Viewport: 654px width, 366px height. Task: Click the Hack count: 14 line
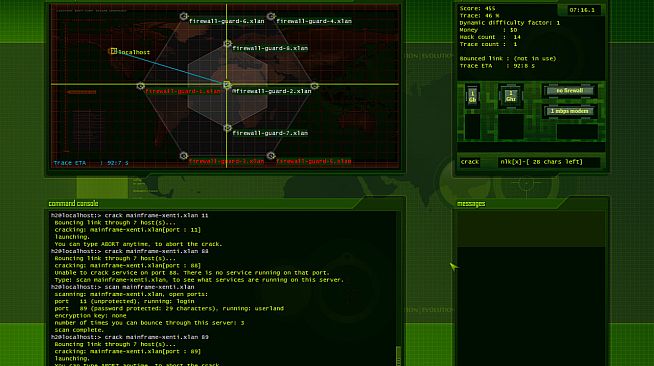tap(490, 37)
